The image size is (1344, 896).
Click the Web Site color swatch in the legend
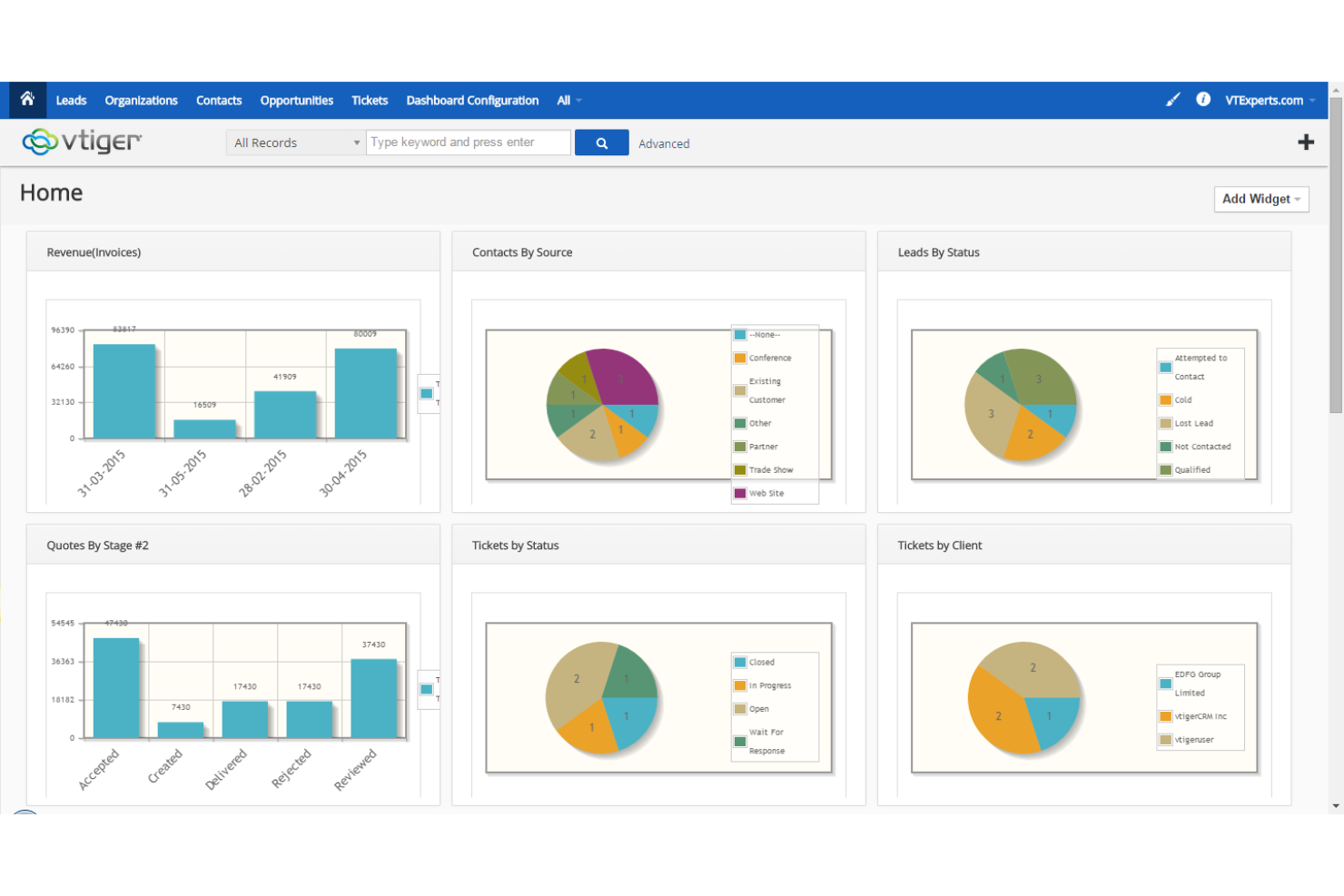(739, 492)
